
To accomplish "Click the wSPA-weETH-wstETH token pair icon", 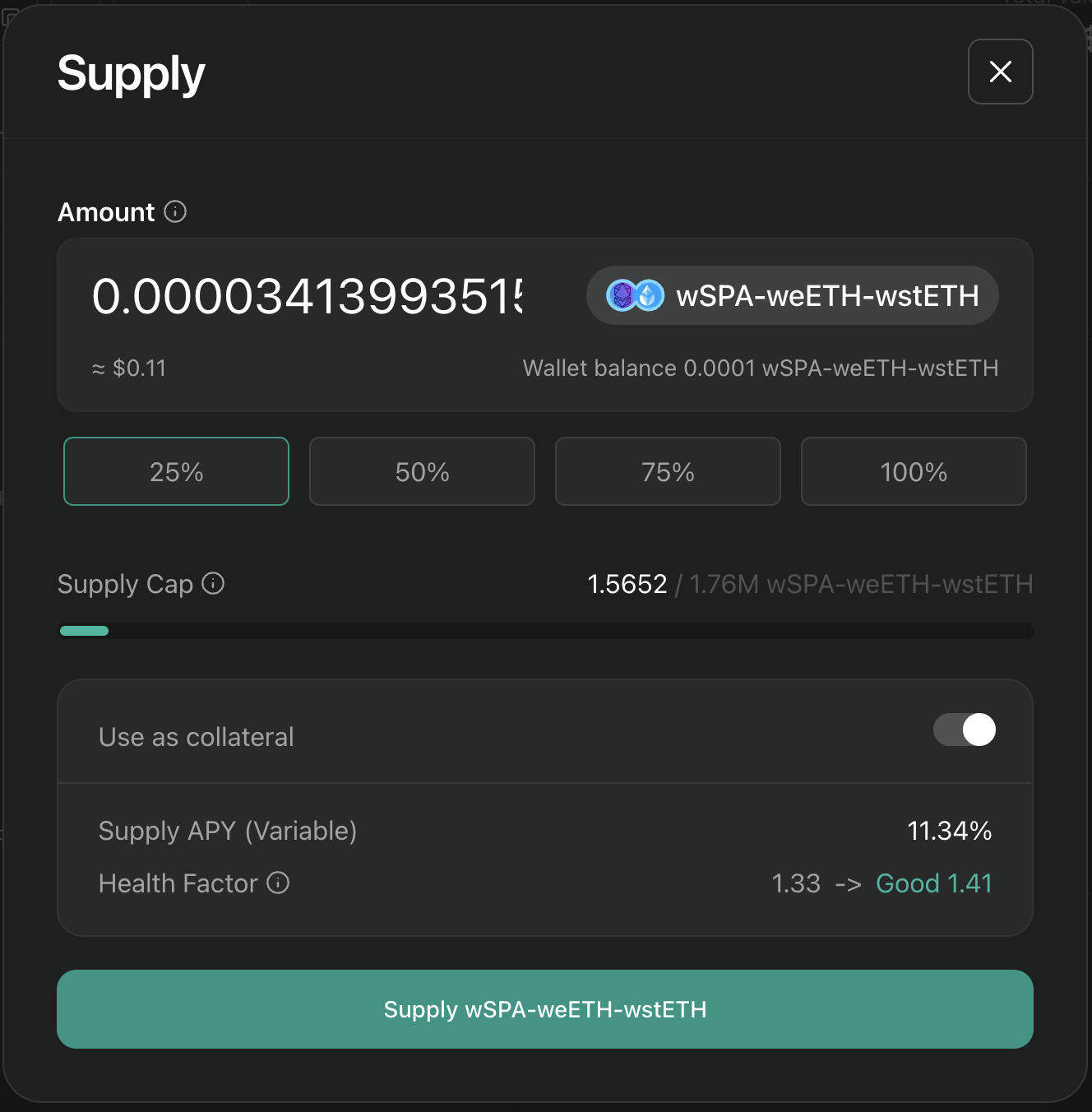I will (x=635, y=296).
